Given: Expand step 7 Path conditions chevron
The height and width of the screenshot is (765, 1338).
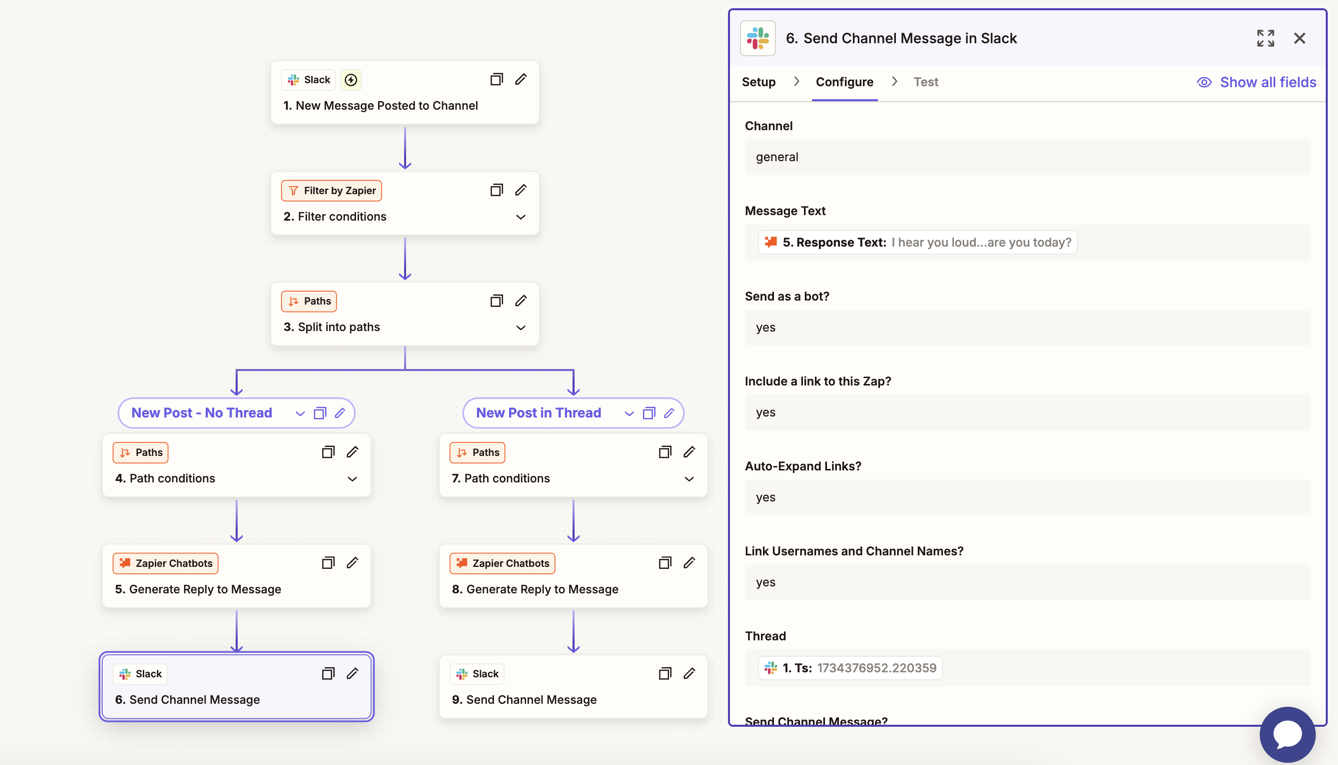Looking at the screenshot, I should click(689, 479).
